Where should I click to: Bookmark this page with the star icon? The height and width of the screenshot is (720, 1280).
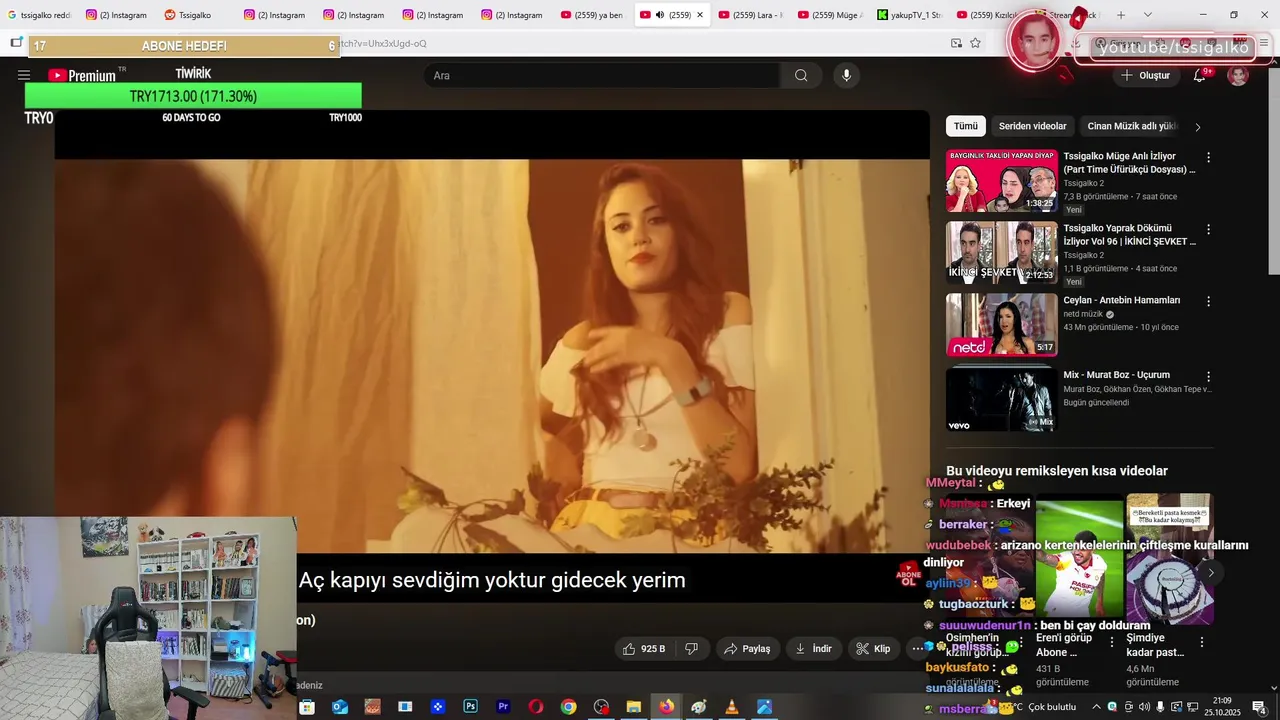[x=975, y=43]
